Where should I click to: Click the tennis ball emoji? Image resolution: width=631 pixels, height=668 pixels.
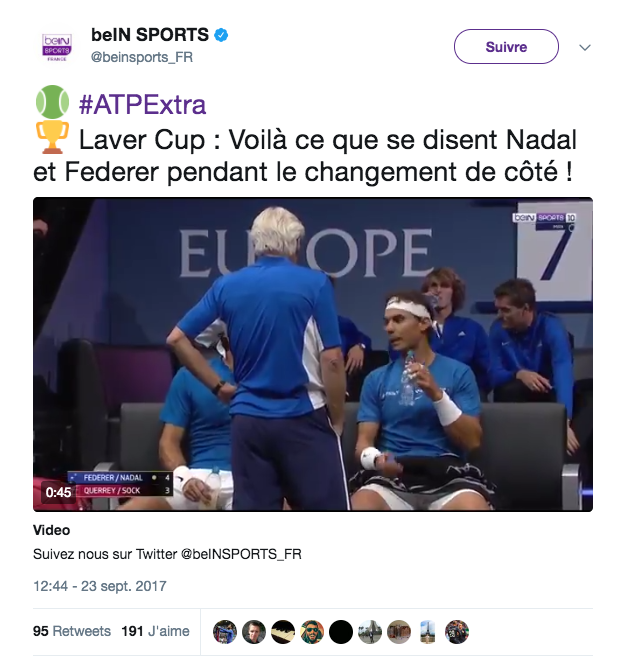pyautogui.click(x=52, y=102)
